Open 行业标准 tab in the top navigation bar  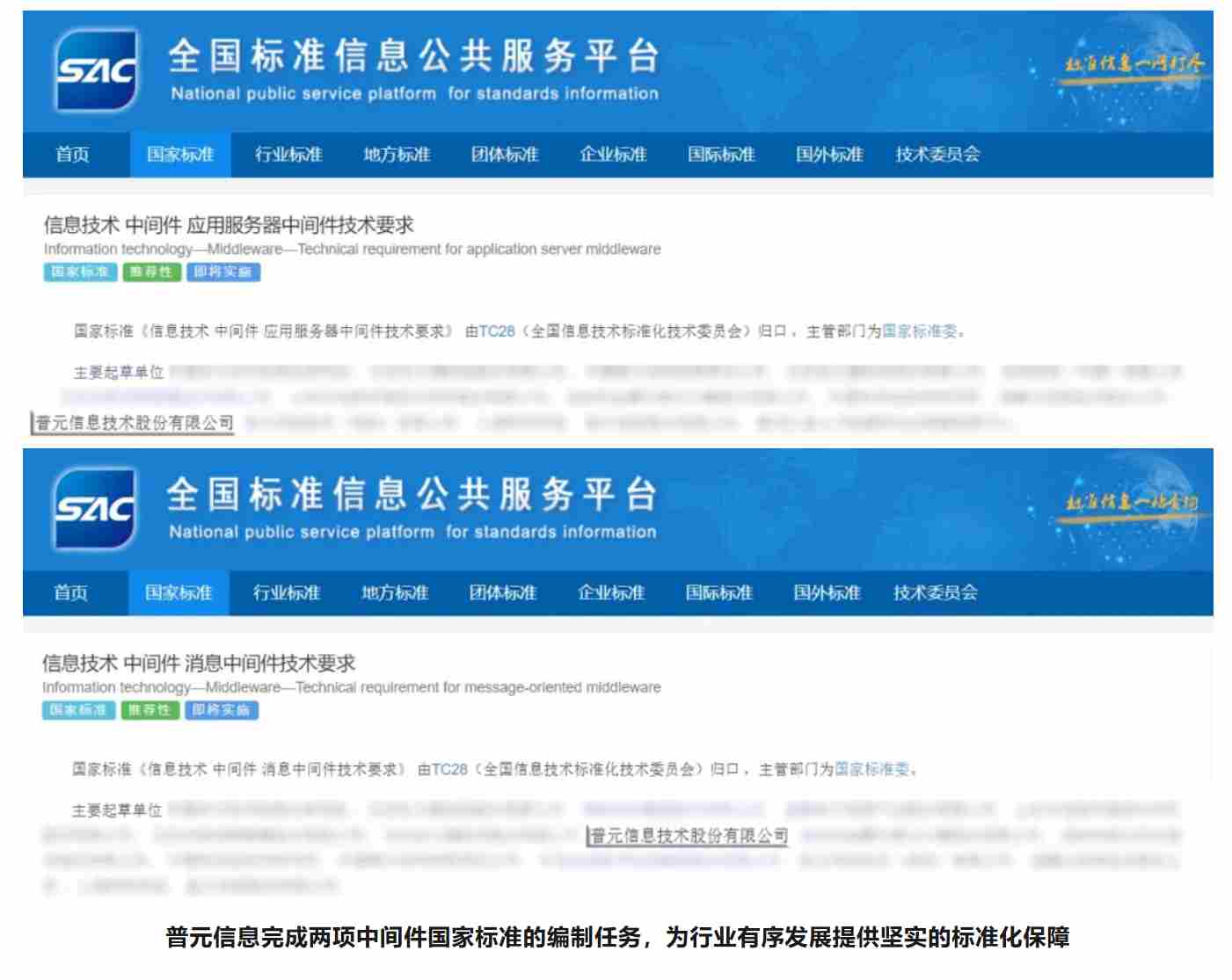(x=288, y=155)
